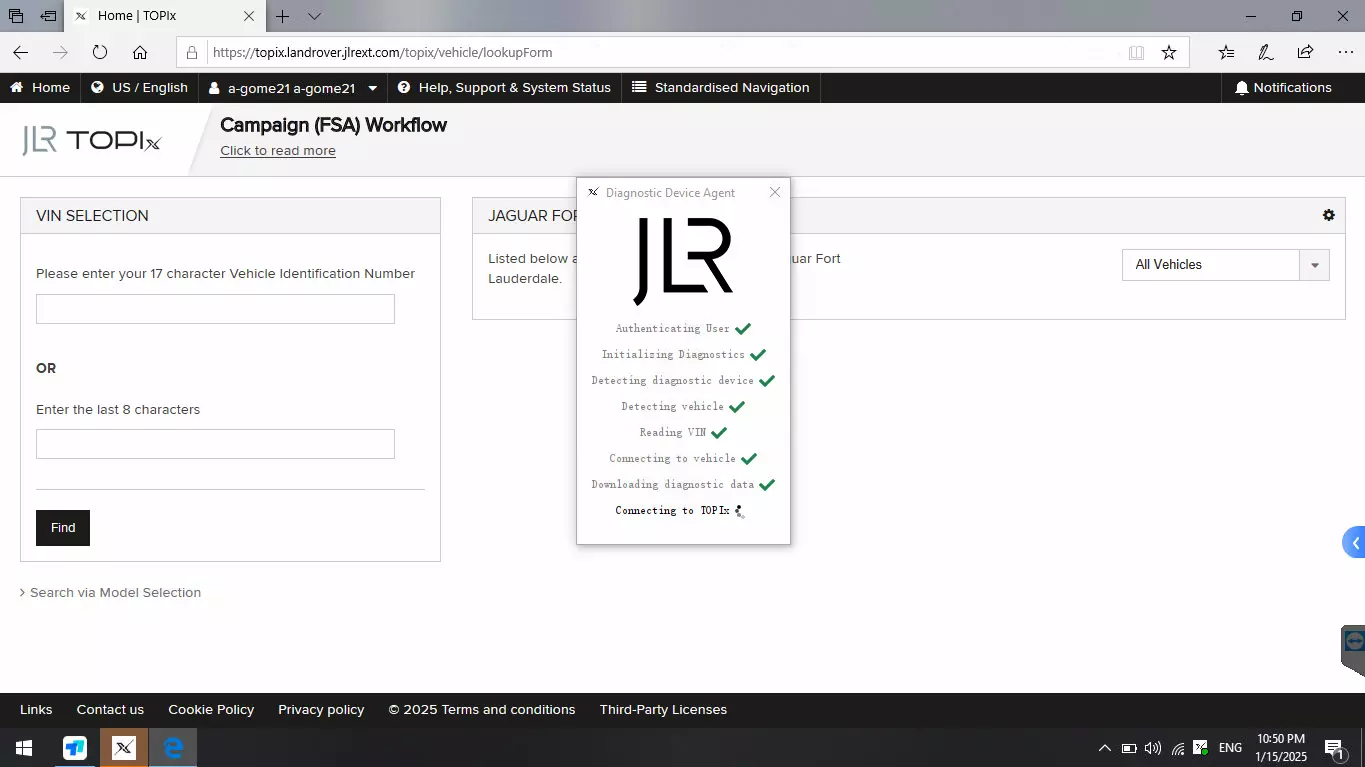
Task: Open the TOPIx app in taskbar
Action: (124, 747)
